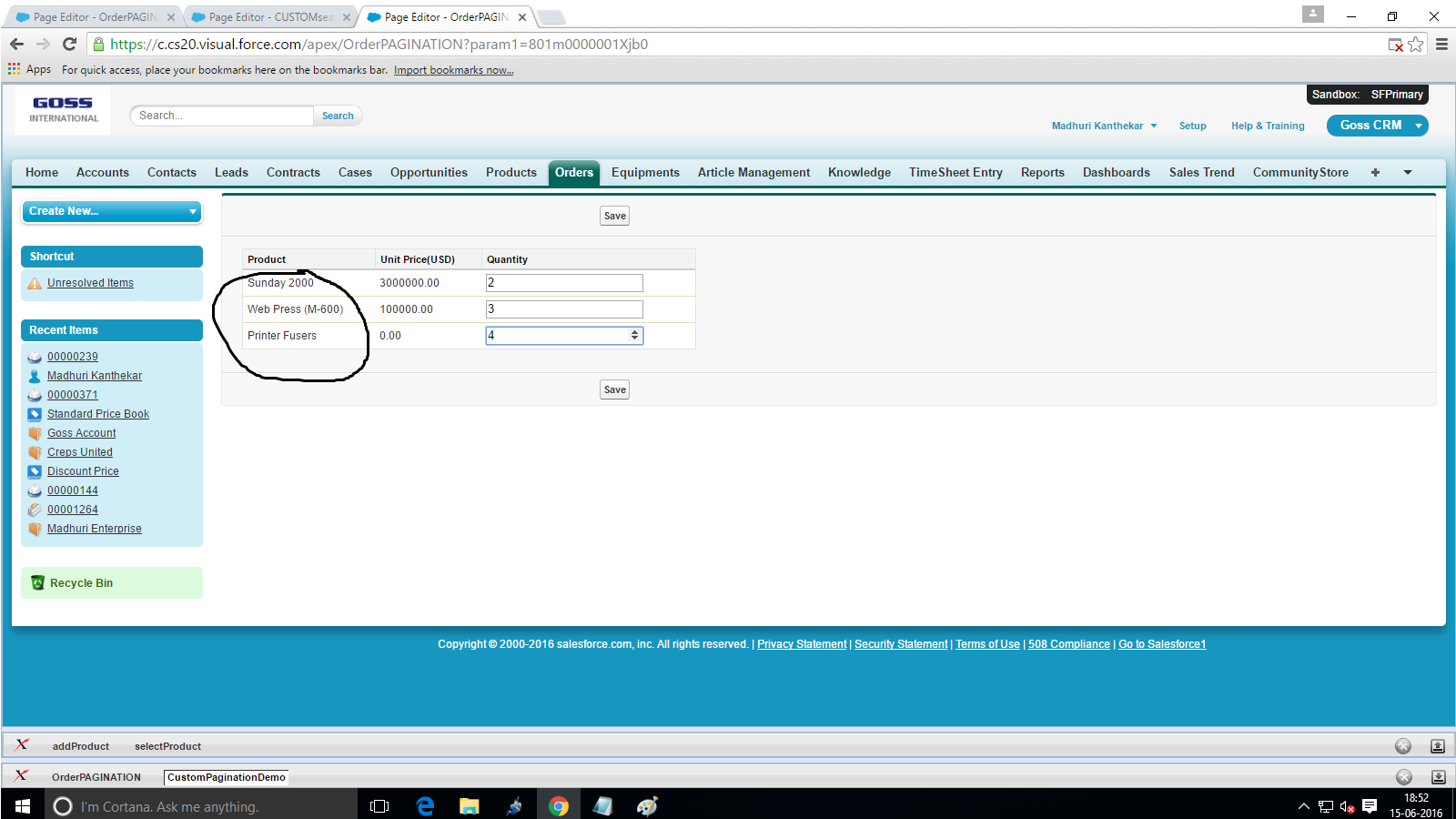Open the selectProduct footer tab

click(167, 746)
